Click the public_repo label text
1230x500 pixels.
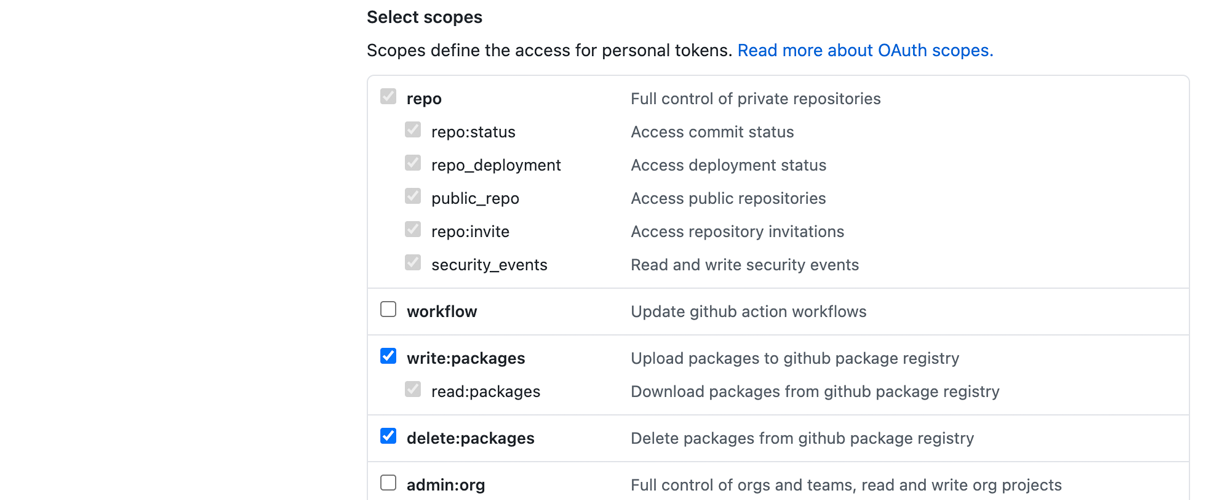(x=475, y=199)
